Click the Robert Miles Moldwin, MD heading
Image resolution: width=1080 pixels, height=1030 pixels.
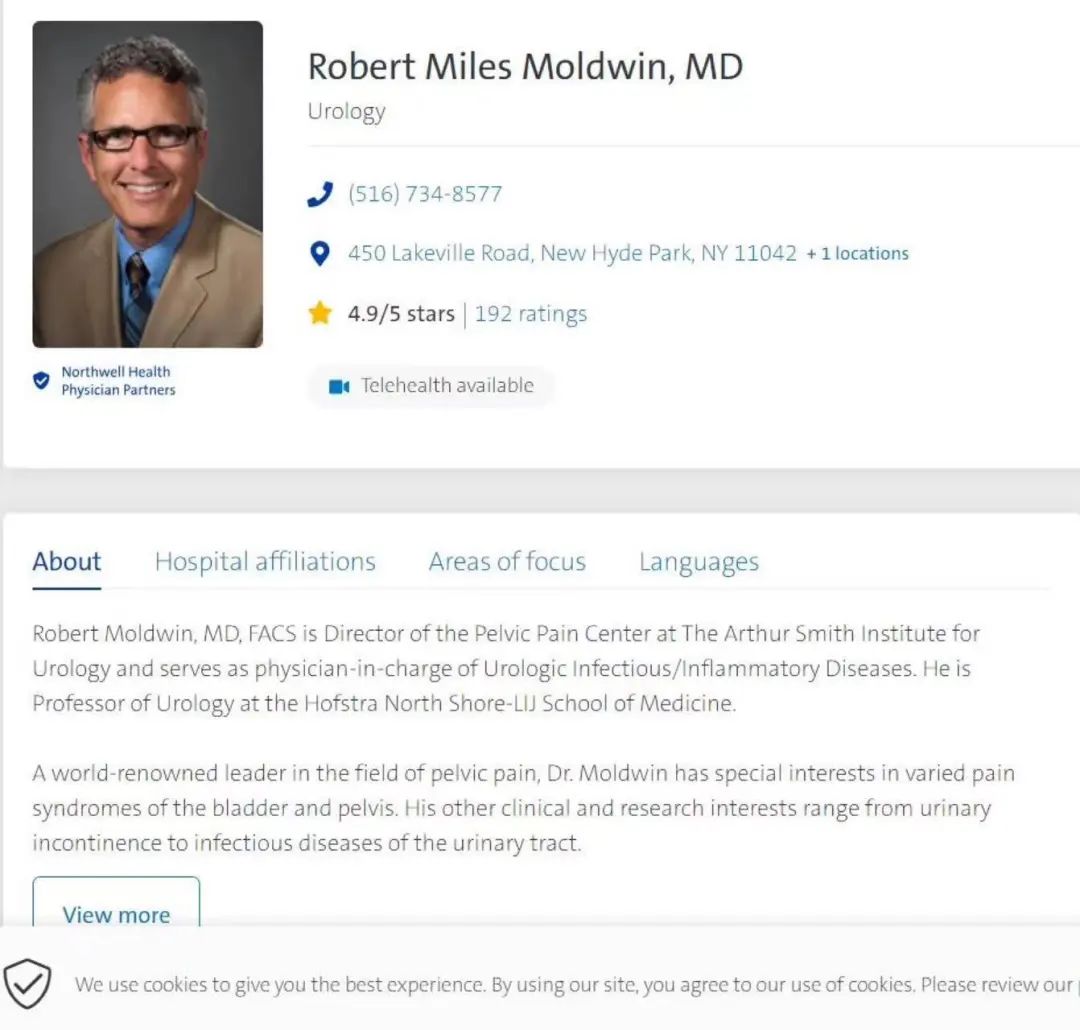(x=525, y=67)
